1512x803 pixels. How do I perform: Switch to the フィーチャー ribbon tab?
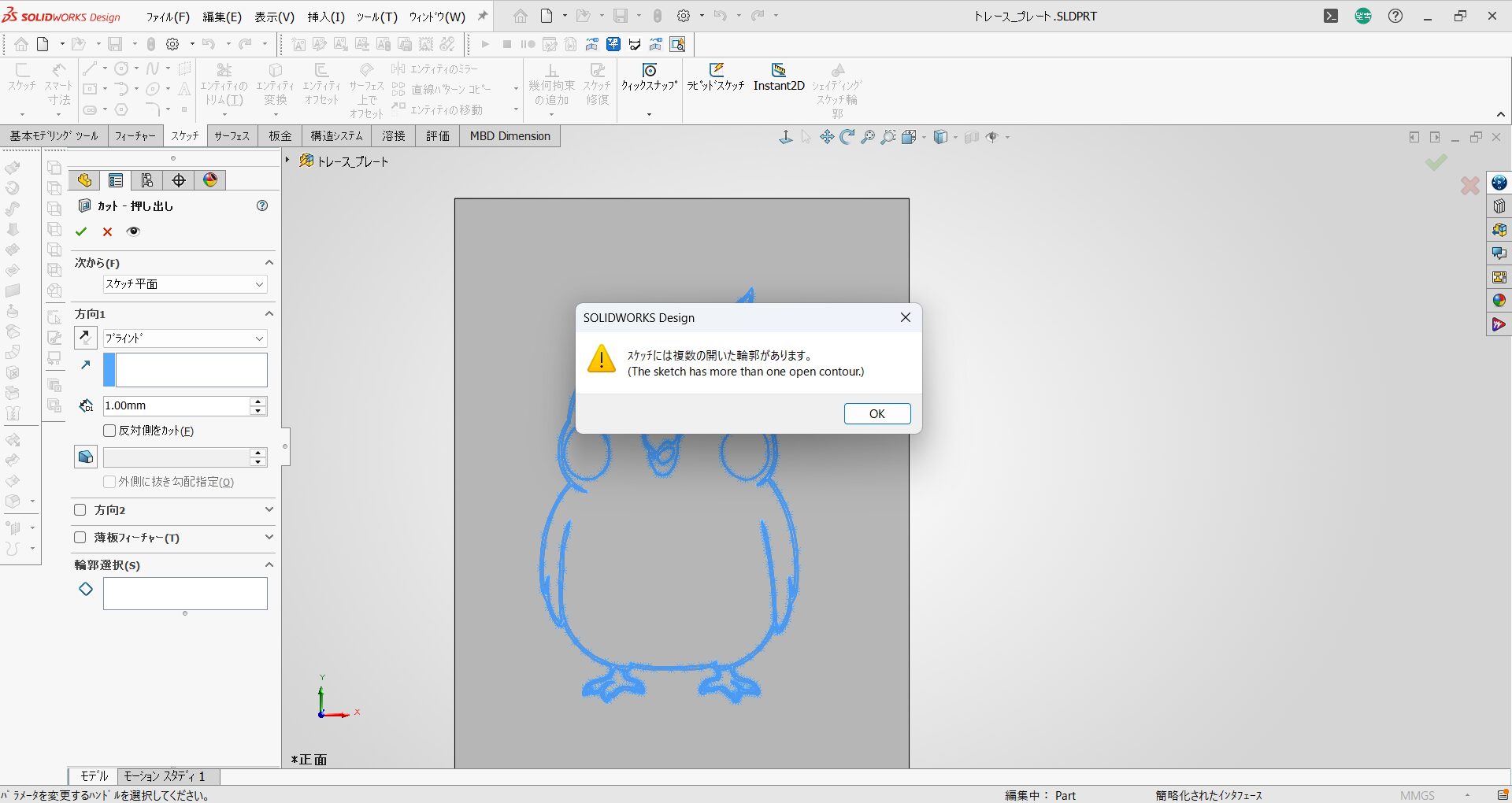[135, 136]
